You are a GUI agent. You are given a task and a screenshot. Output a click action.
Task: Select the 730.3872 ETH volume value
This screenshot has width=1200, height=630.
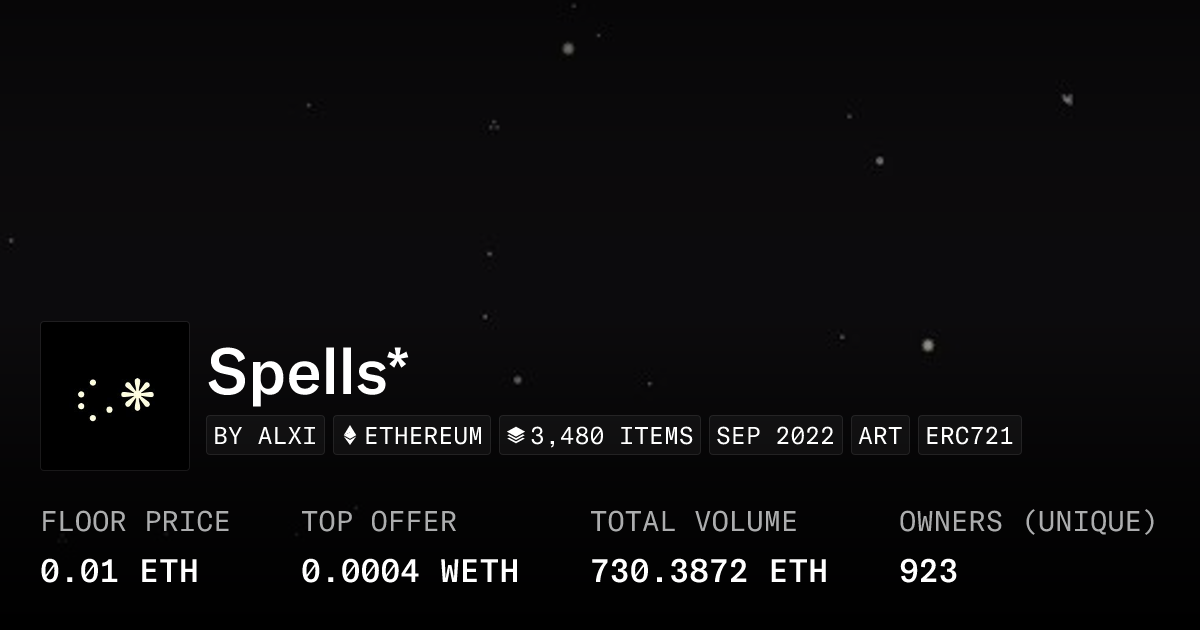tap(708, 571)
